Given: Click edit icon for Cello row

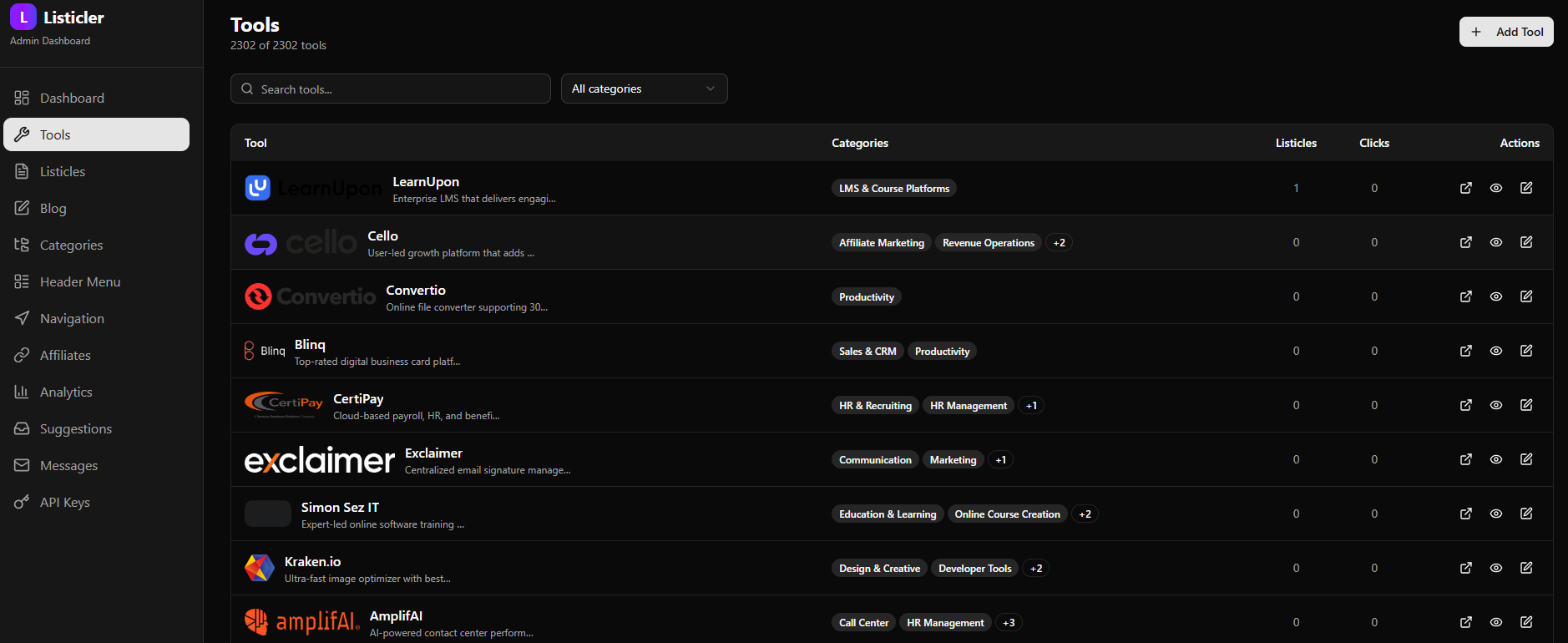Looking at the screenshot, I should click(1526, 242).
